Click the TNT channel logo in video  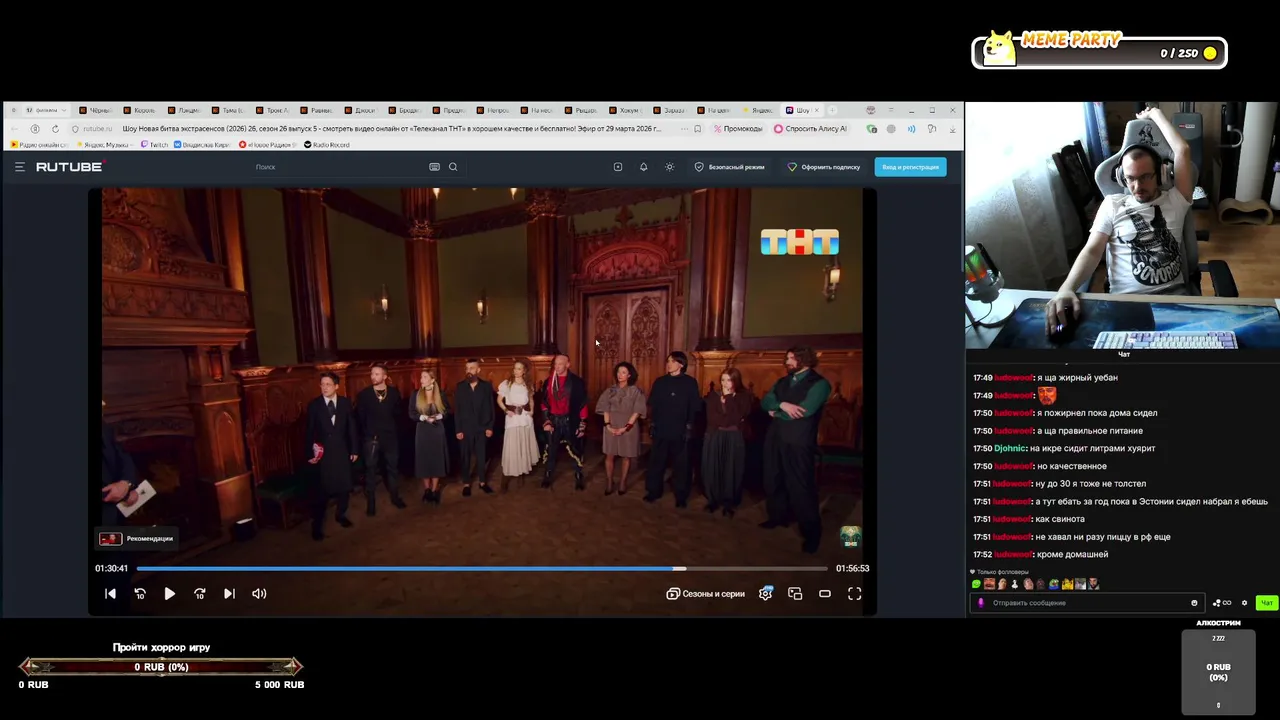pos(800,242)
